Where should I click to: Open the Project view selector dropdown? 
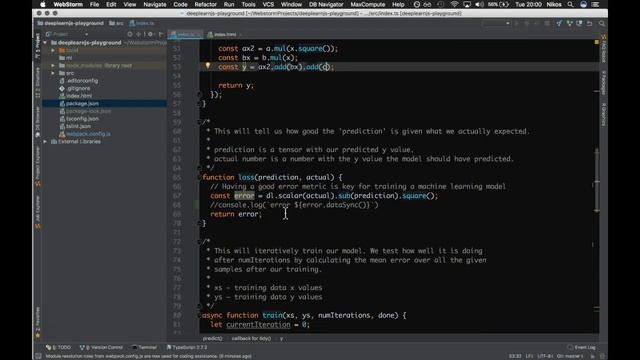67,34
